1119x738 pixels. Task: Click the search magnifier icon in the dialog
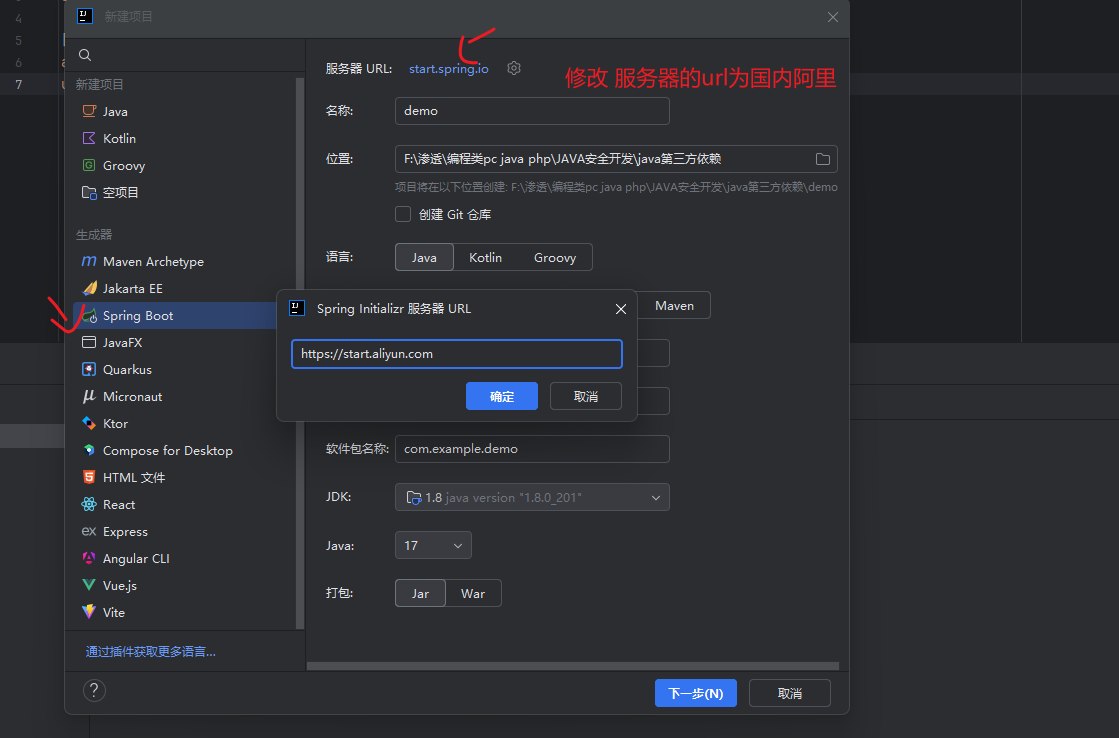click(x=85, y=55)
